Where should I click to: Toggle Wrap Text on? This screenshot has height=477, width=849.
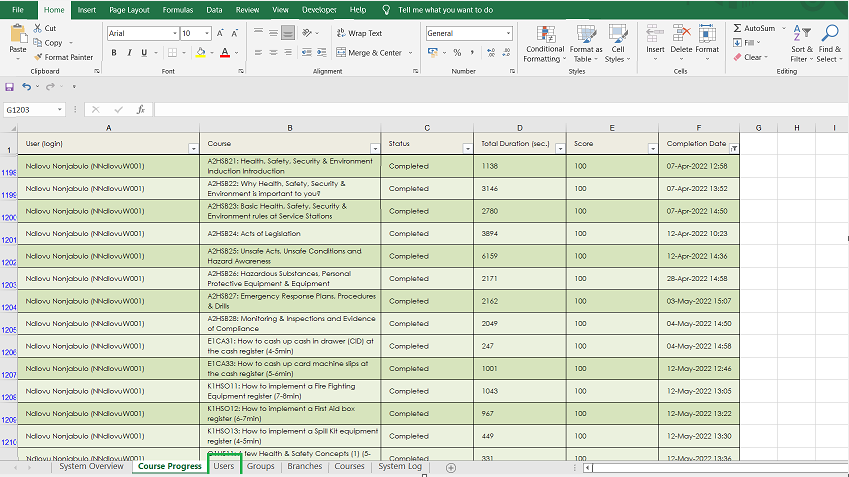click(359, 33)
